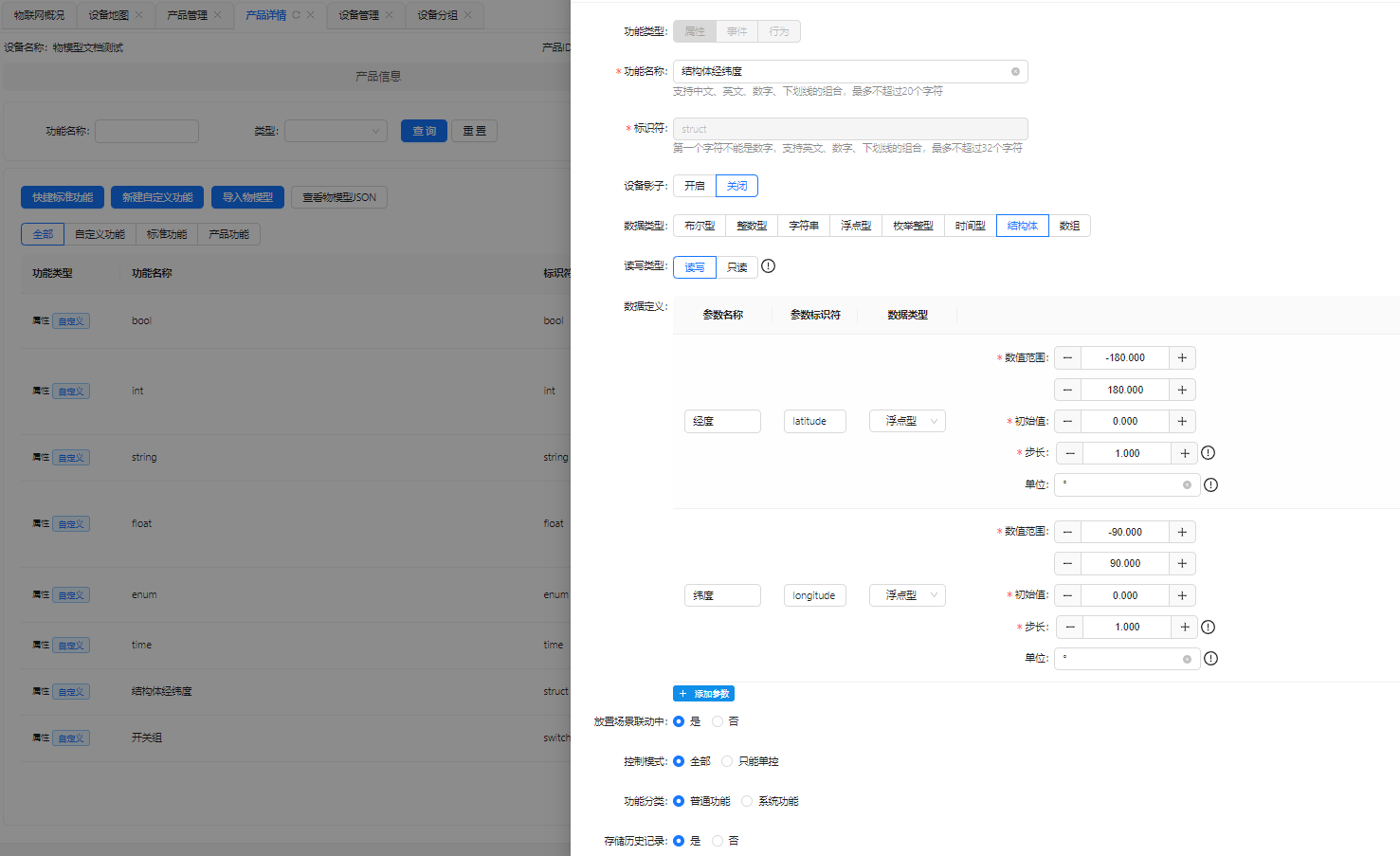Select 否 for 放置场景联动中

pos(718,721)
